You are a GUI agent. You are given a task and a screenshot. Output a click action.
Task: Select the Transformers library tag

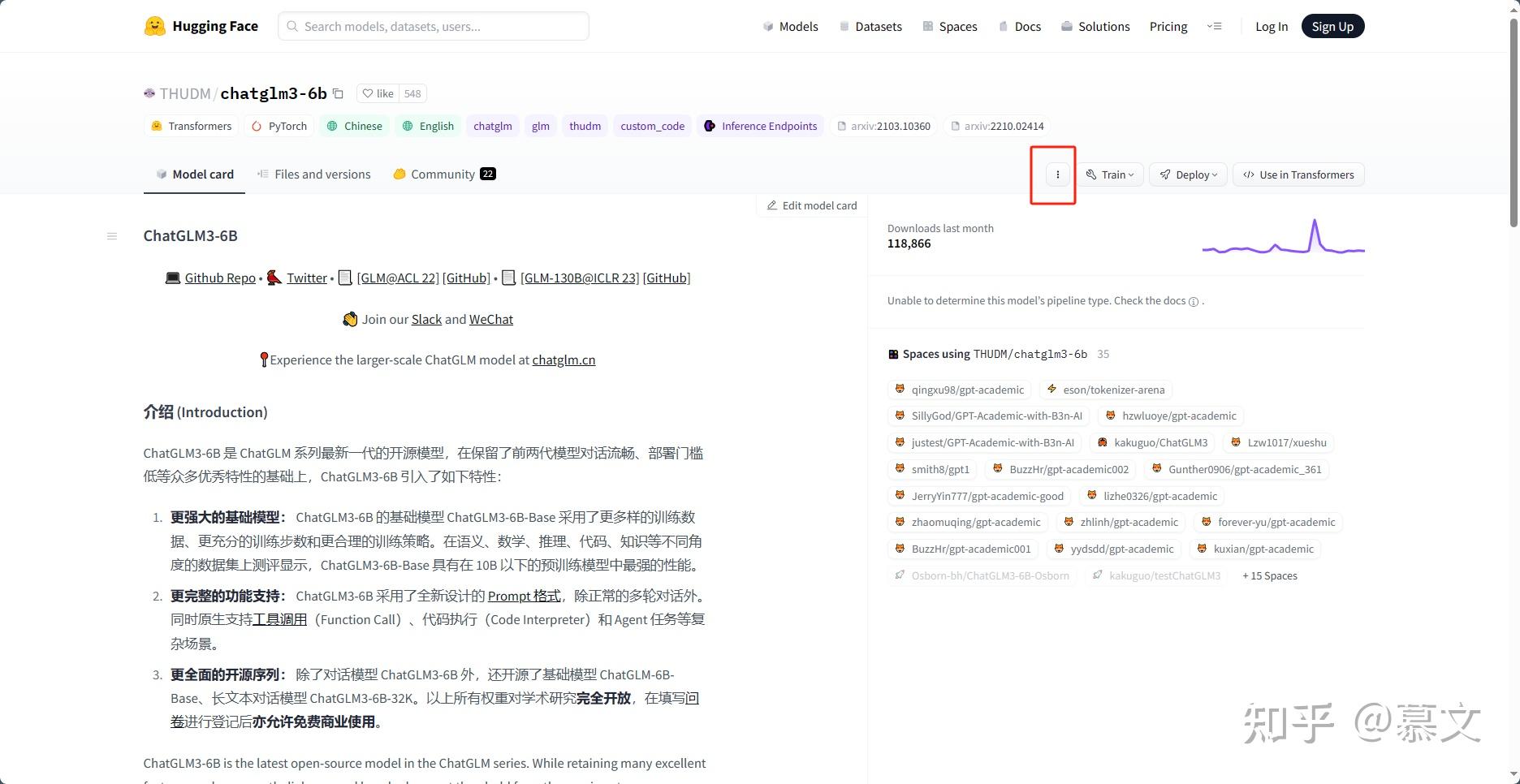[x=192, y=126]
